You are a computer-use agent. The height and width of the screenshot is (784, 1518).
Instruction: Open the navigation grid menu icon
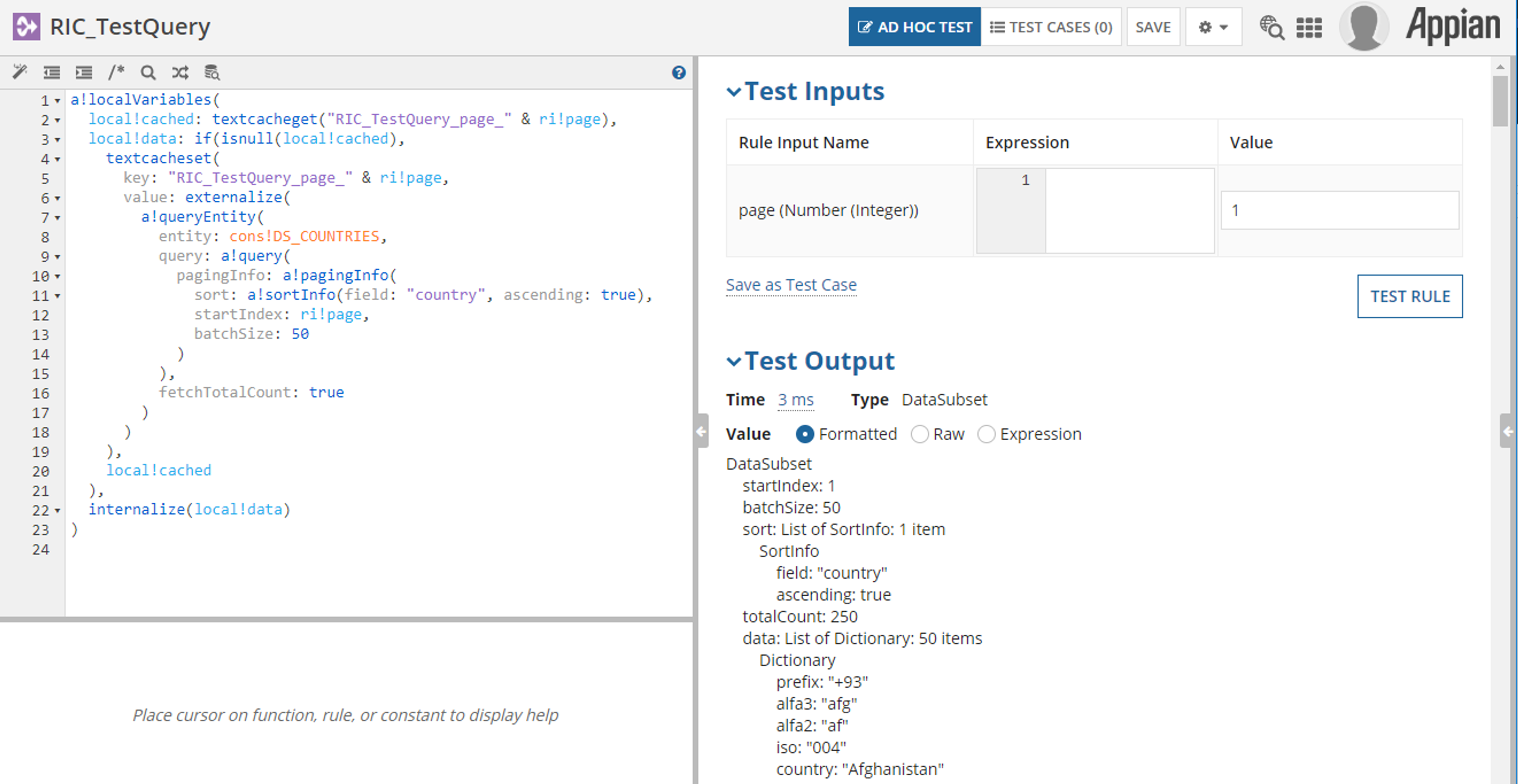(x=1309, y=28)
